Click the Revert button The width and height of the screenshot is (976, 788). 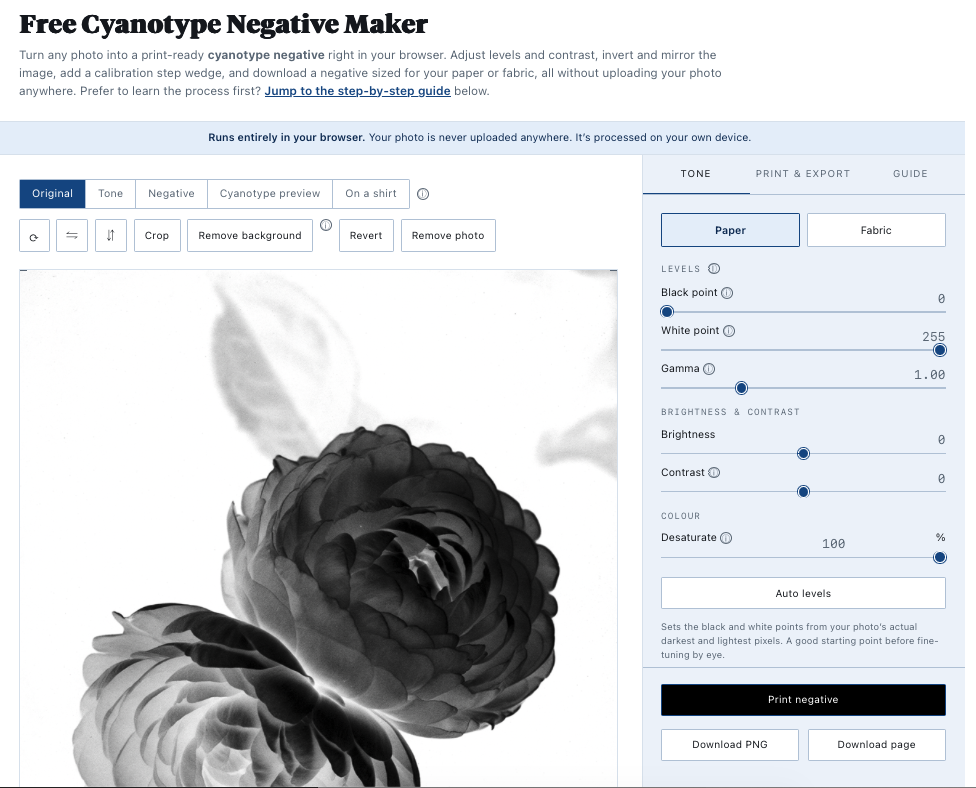[366, 235]
